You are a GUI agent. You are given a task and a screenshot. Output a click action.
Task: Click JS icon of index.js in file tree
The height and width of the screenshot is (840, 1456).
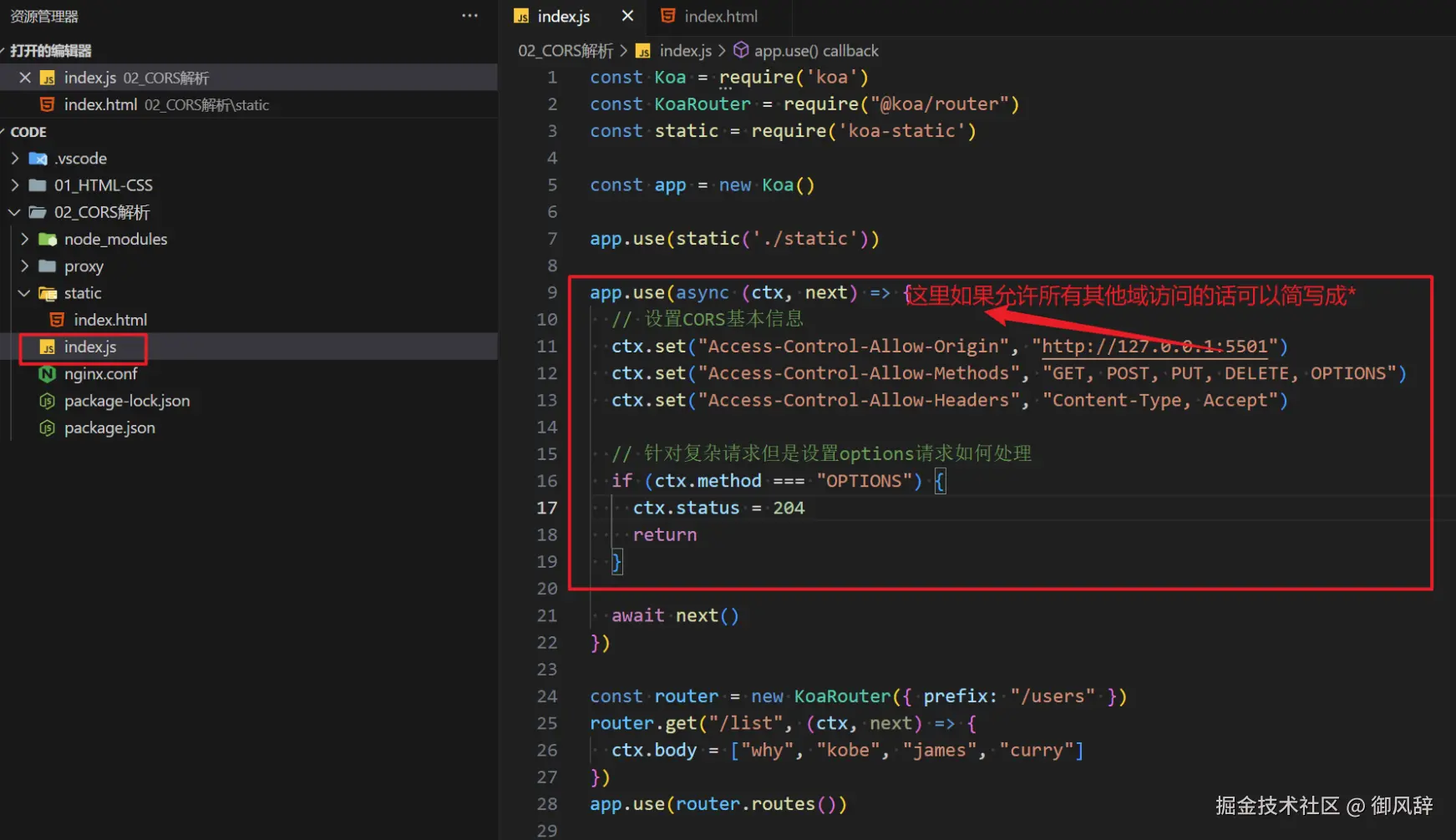point(48,347)
